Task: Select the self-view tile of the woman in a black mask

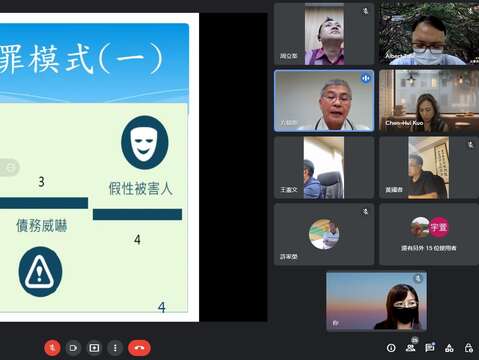Action: tap(376, 301)
